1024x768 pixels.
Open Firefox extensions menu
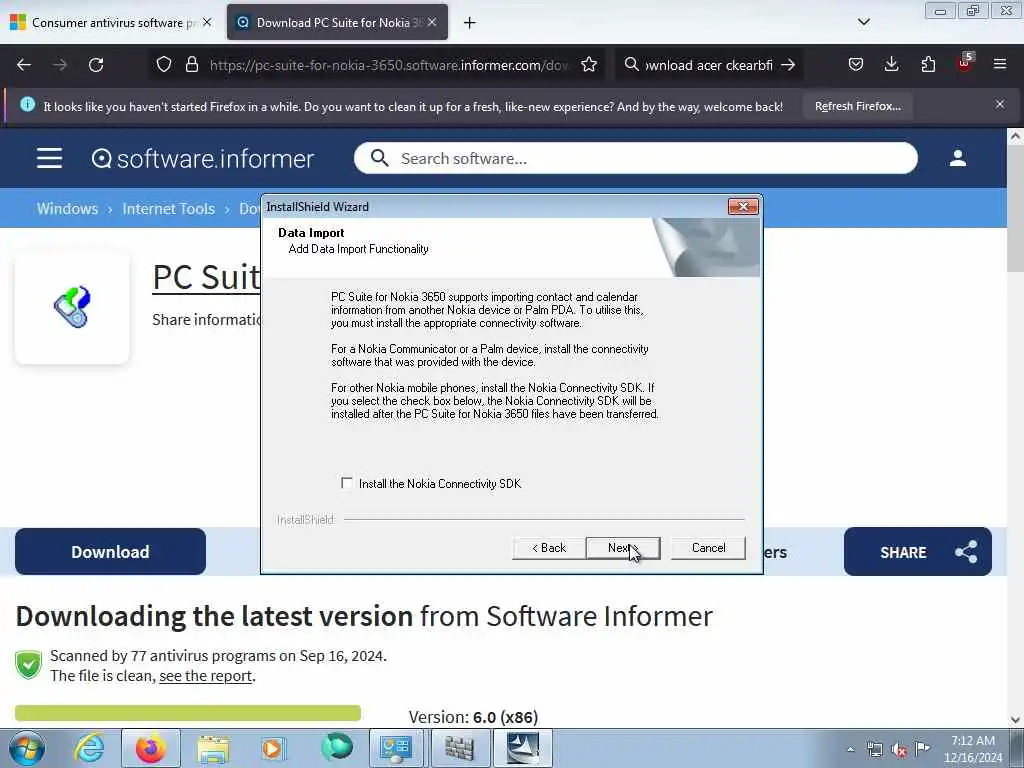(x=928, y=65)
